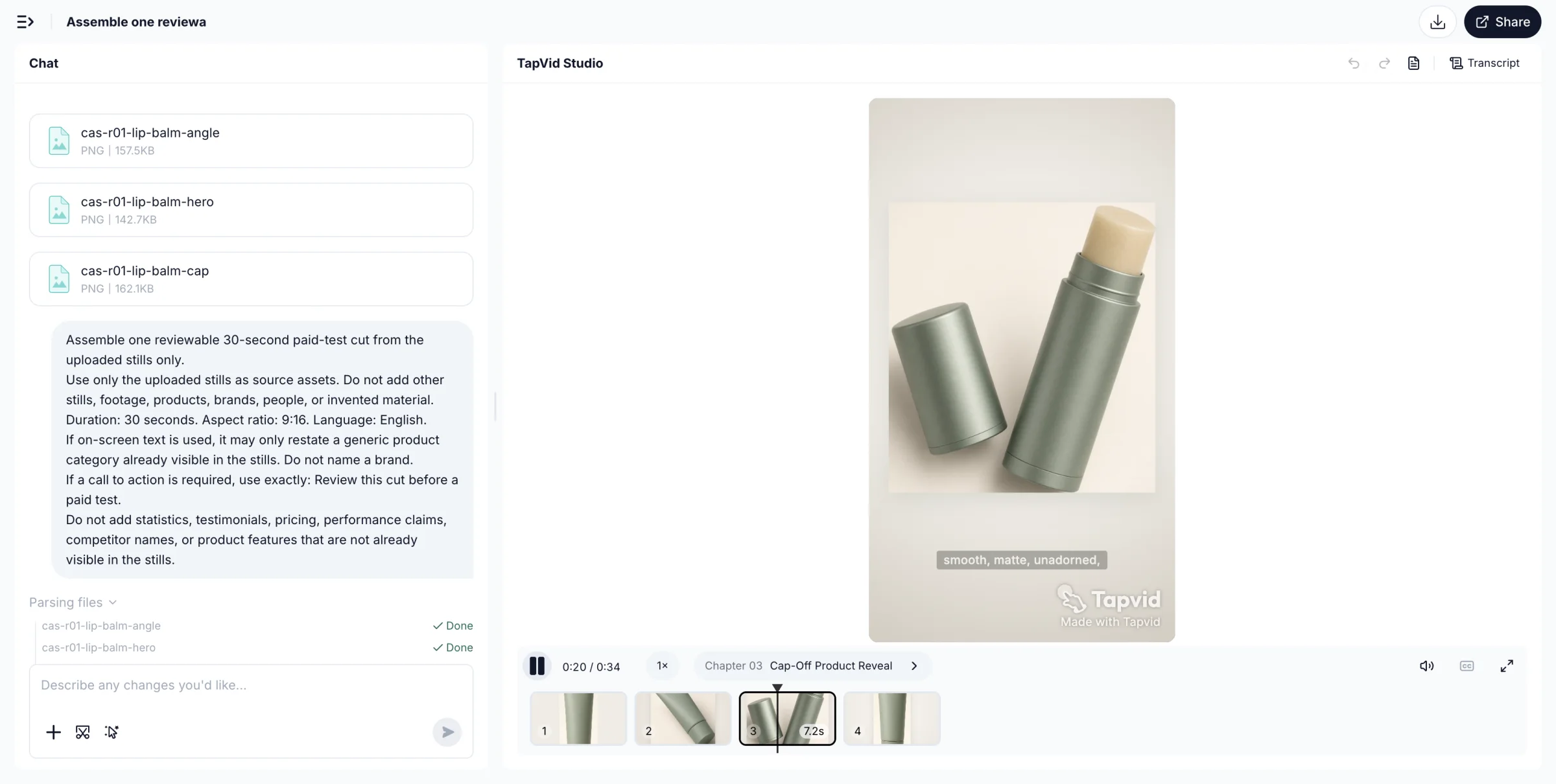Mute the audio volume icon
The width and height of the screenshot is (1556, 784).
[x=1426, y=666]
